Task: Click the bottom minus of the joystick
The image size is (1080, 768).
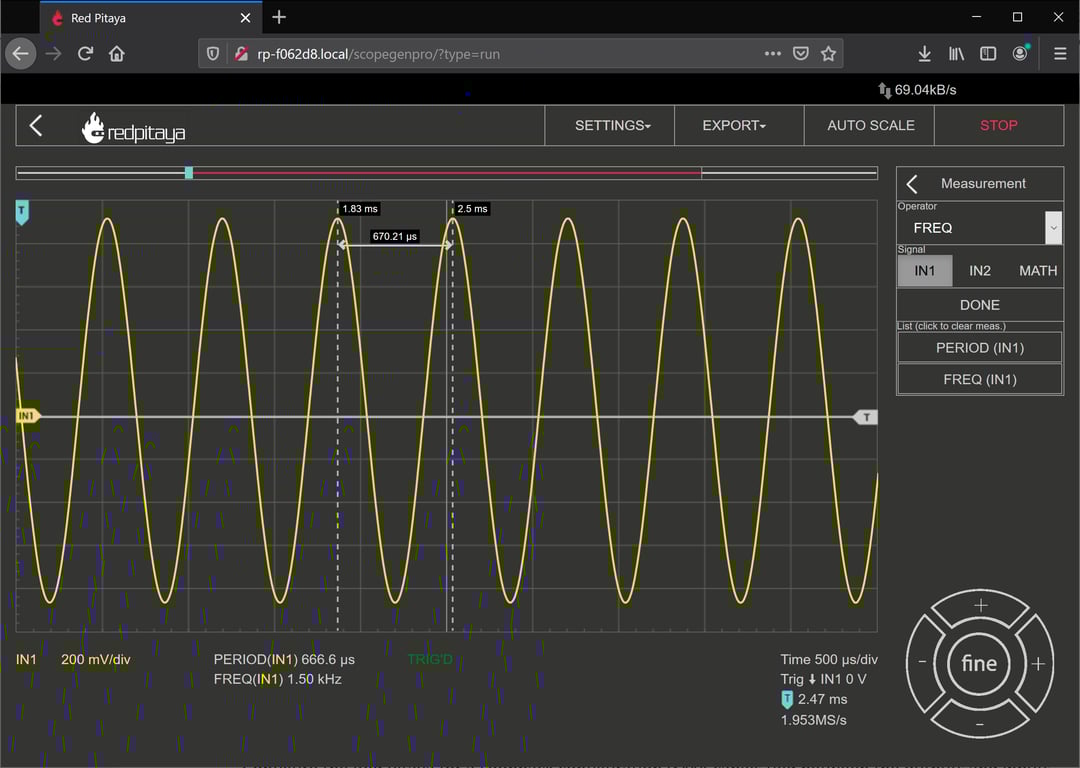Action: point(979,723)
